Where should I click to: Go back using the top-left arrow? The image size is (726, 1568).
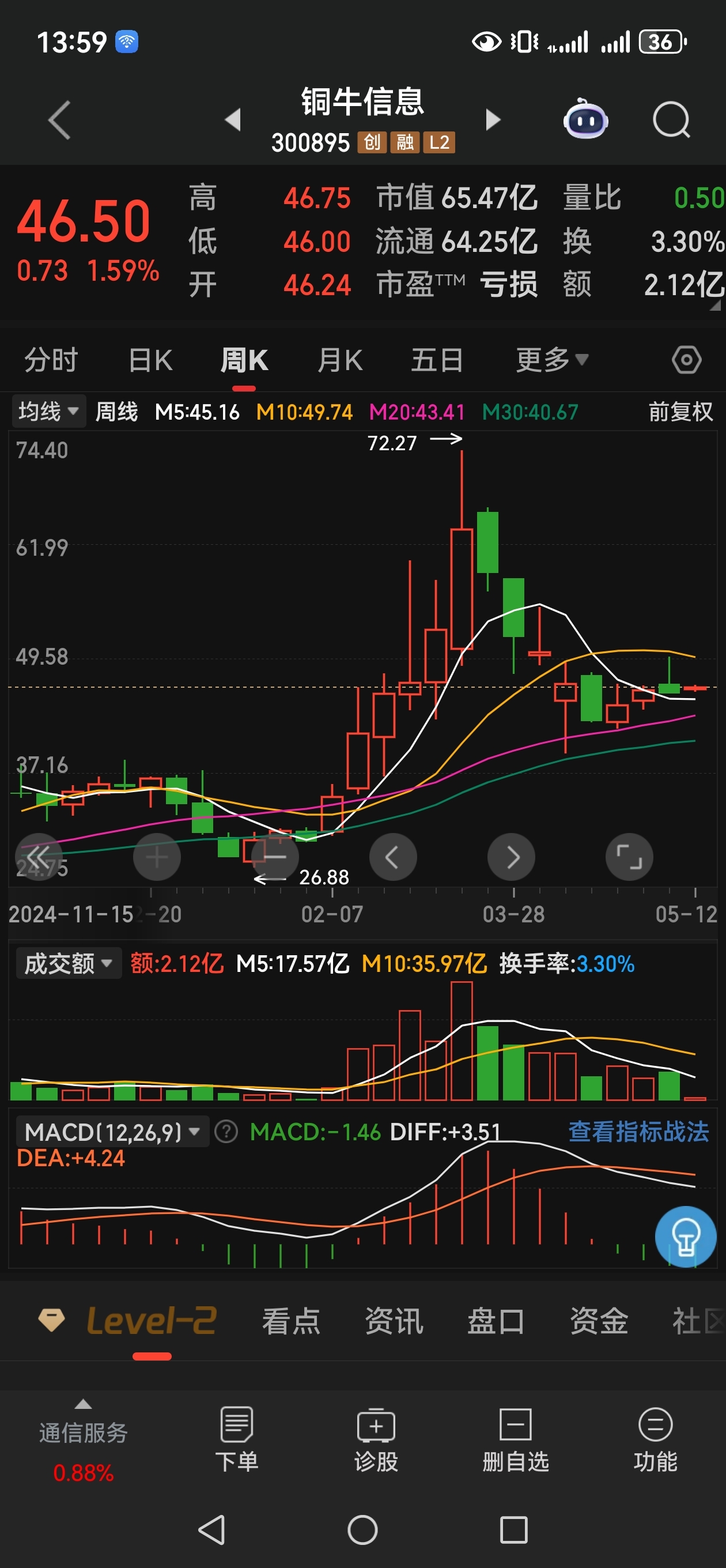coord(60,120)
